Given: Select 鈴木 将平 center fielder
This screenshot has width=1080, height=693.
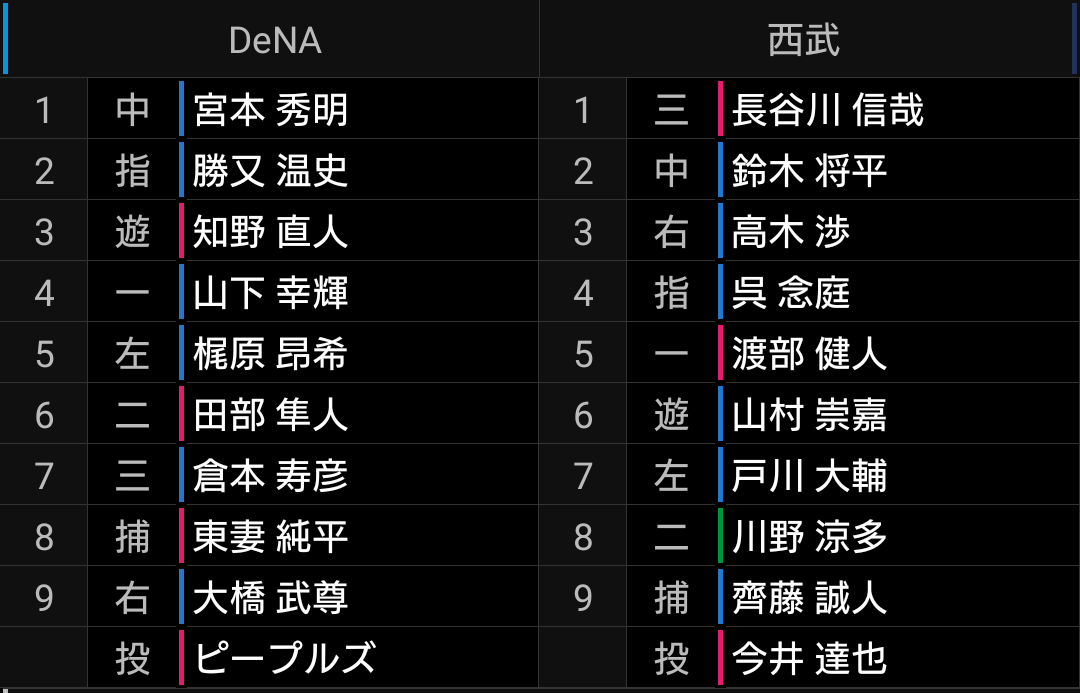Looking at the screenshot, I should point(809,170).
